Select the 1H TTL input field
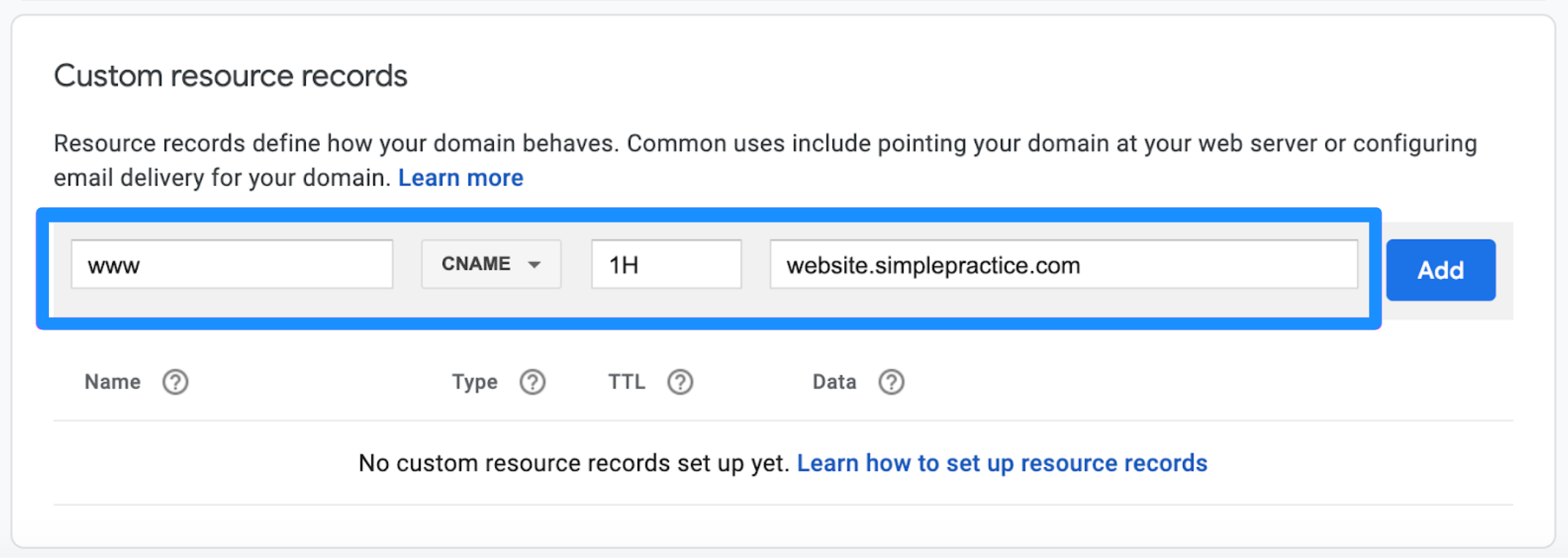Image resolution: width=1568 pixels, height=558 pixels. pyautogui.click(x=665, y=264)
